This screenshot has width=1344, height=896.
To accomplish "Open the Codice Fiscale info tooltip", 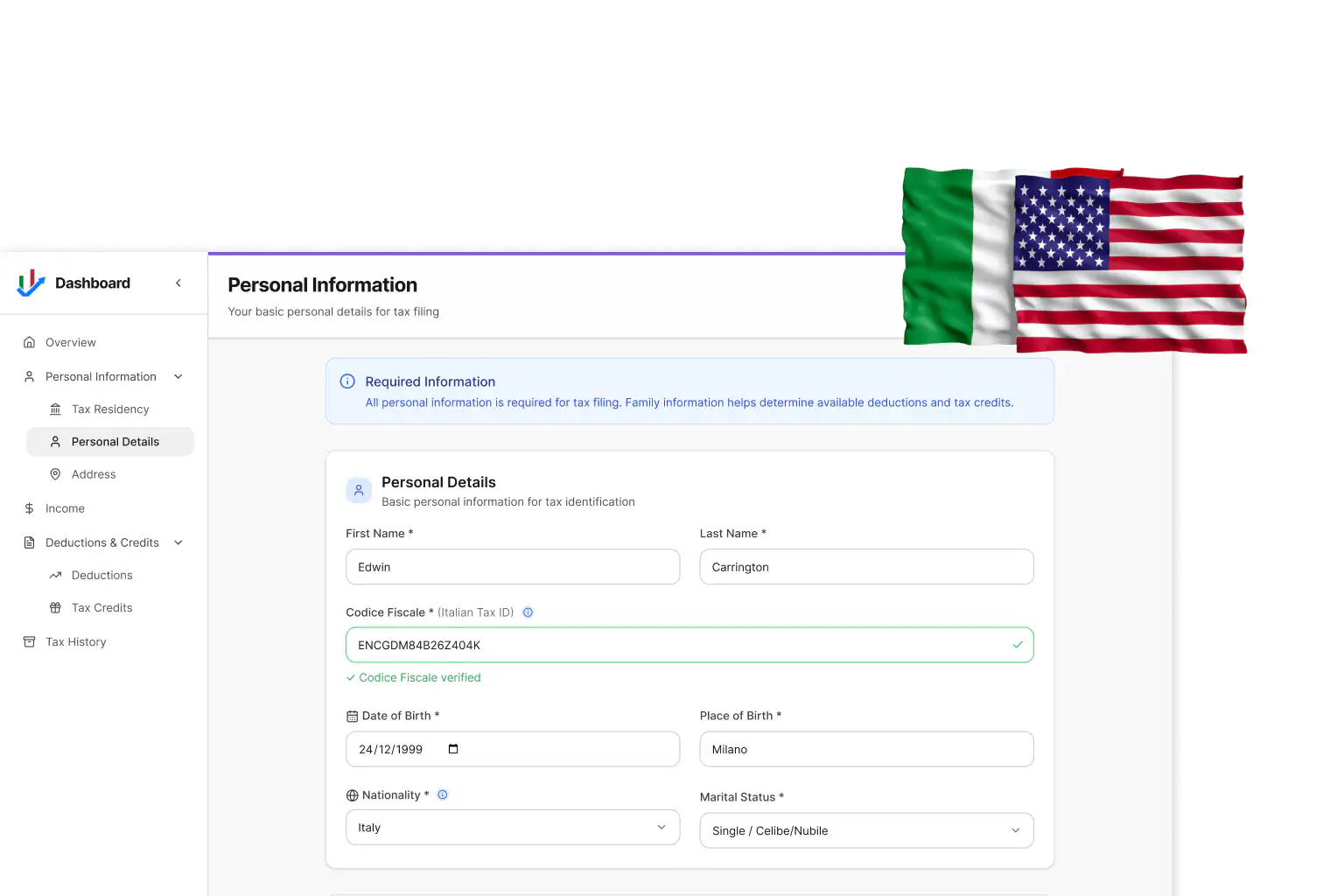I will coord(528,612).
